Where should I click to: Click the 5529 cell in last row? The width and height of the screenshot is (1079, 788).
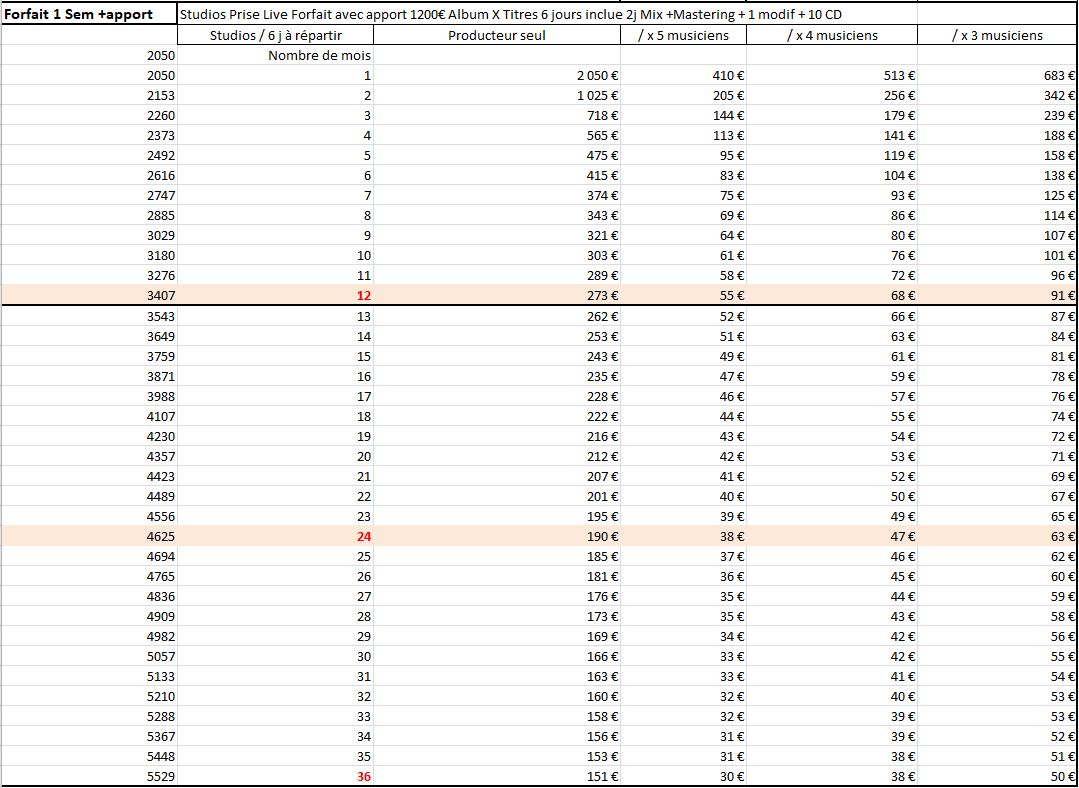160,776
